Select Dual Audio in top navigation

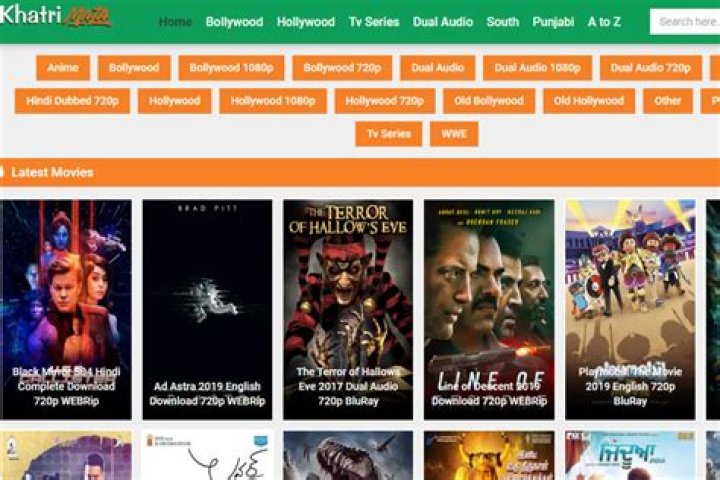tap(442, 22)
